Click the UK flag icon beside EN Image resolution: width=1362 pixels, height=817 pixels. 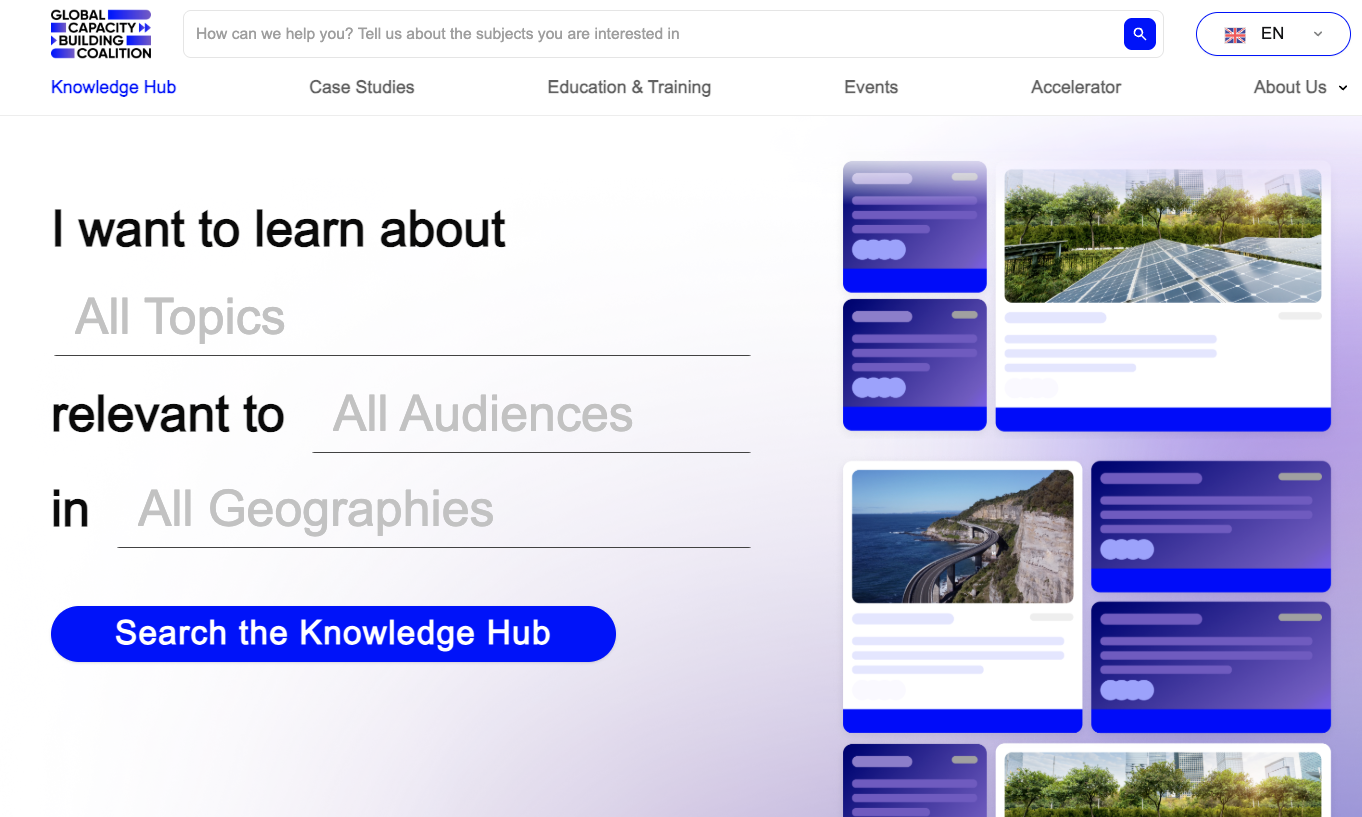pos(1234,33)
